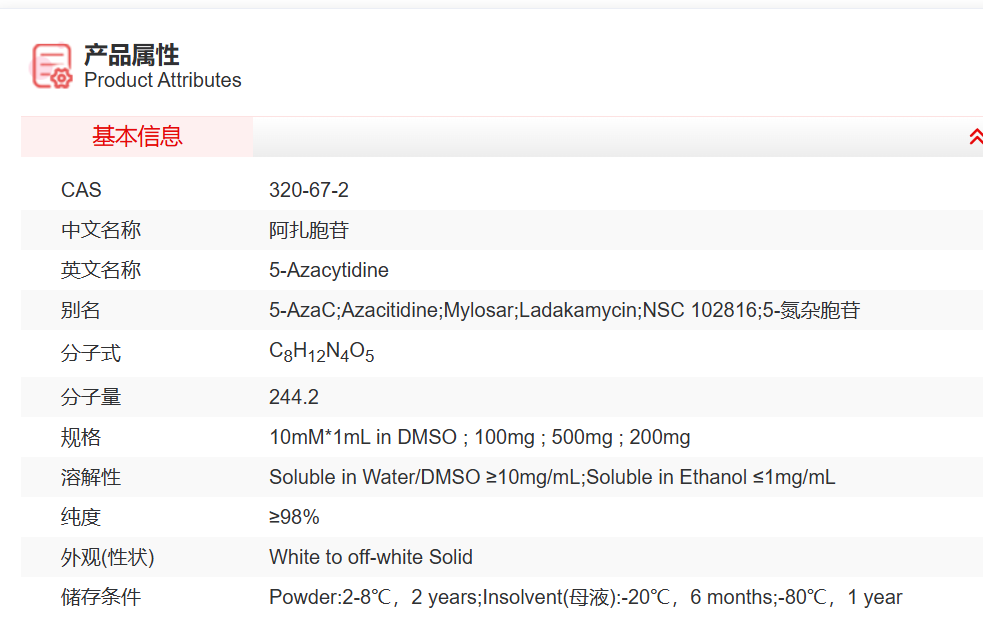This screenshot has width=983, height=620.
Task: Collapse the 基本信息 section using the red chevron
Action: [x=975, y=137]
